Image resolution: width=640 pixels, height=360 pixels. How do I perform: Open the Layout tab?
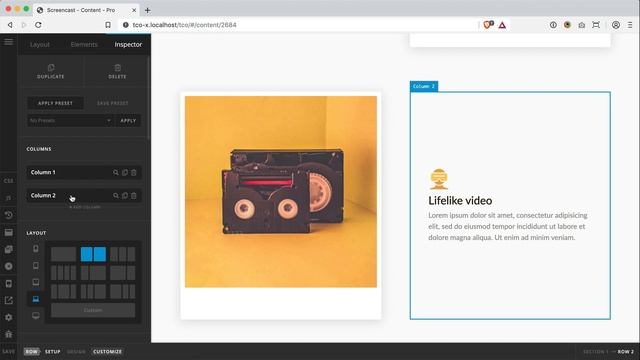[40, 44]
